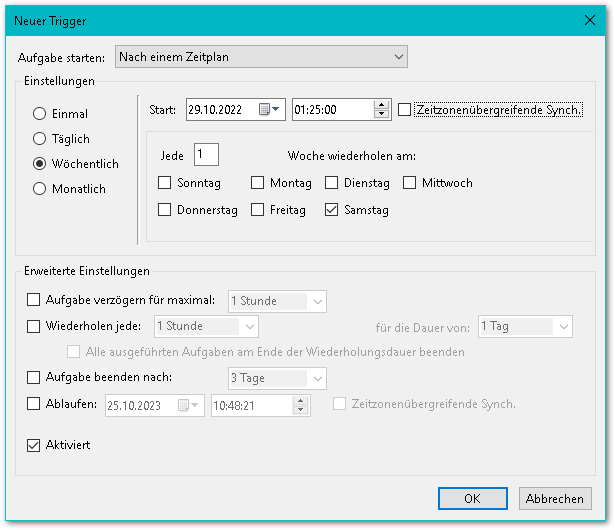Select the Monatlich radio button

(40, 188)
